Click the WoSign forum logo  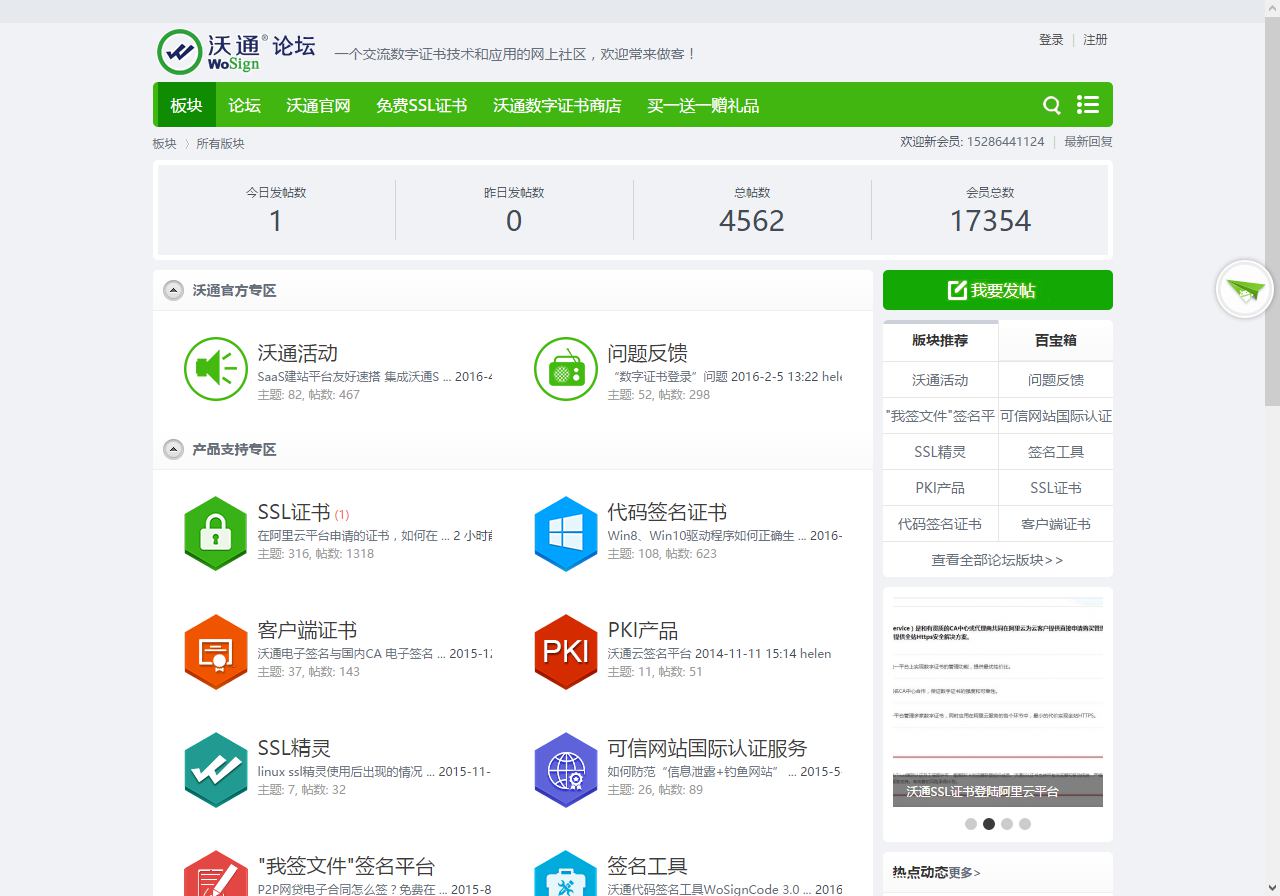236,51
